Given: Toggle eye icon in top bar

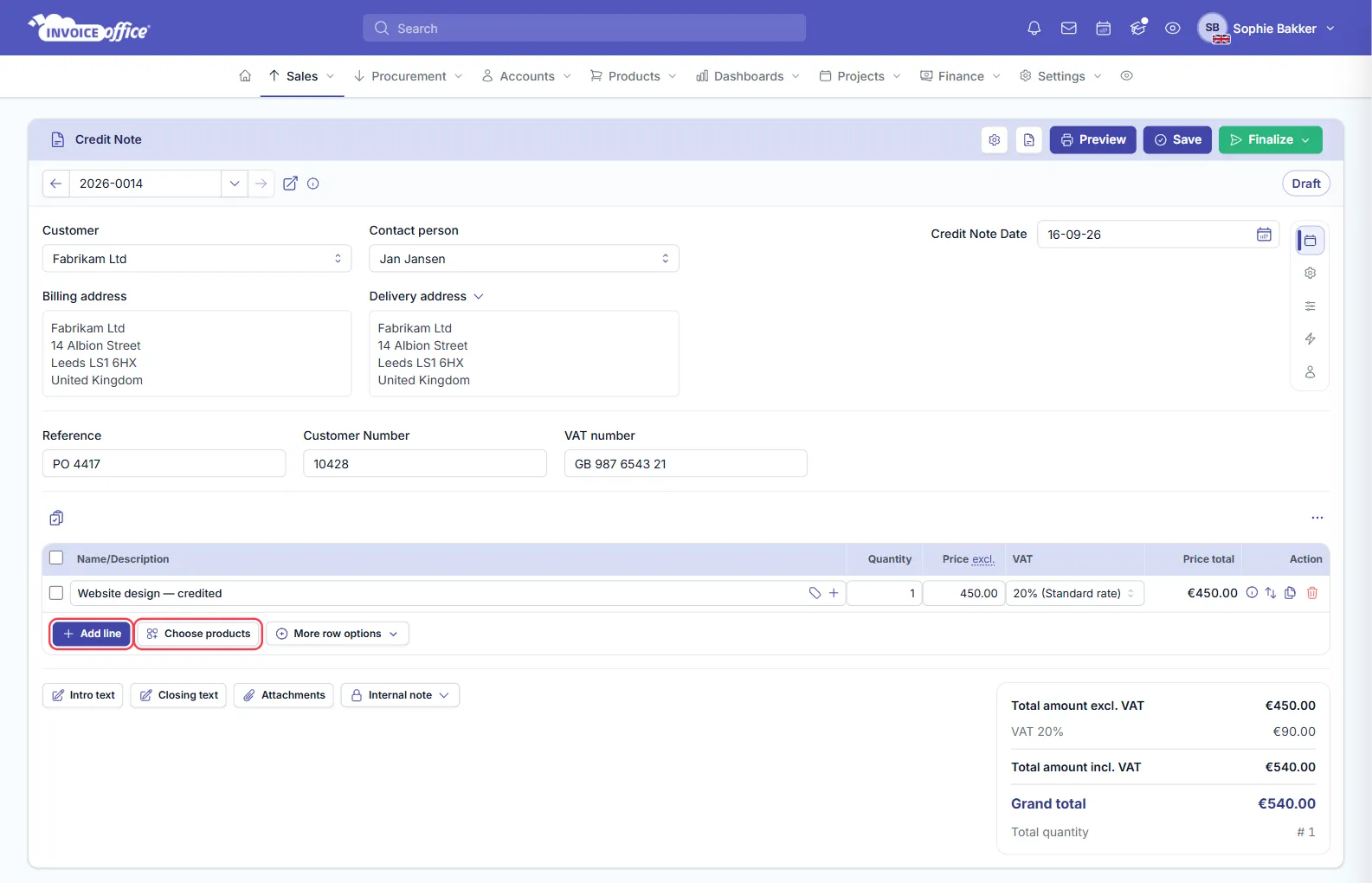Looking at the screenshot, I should (x=1172, y=29).
